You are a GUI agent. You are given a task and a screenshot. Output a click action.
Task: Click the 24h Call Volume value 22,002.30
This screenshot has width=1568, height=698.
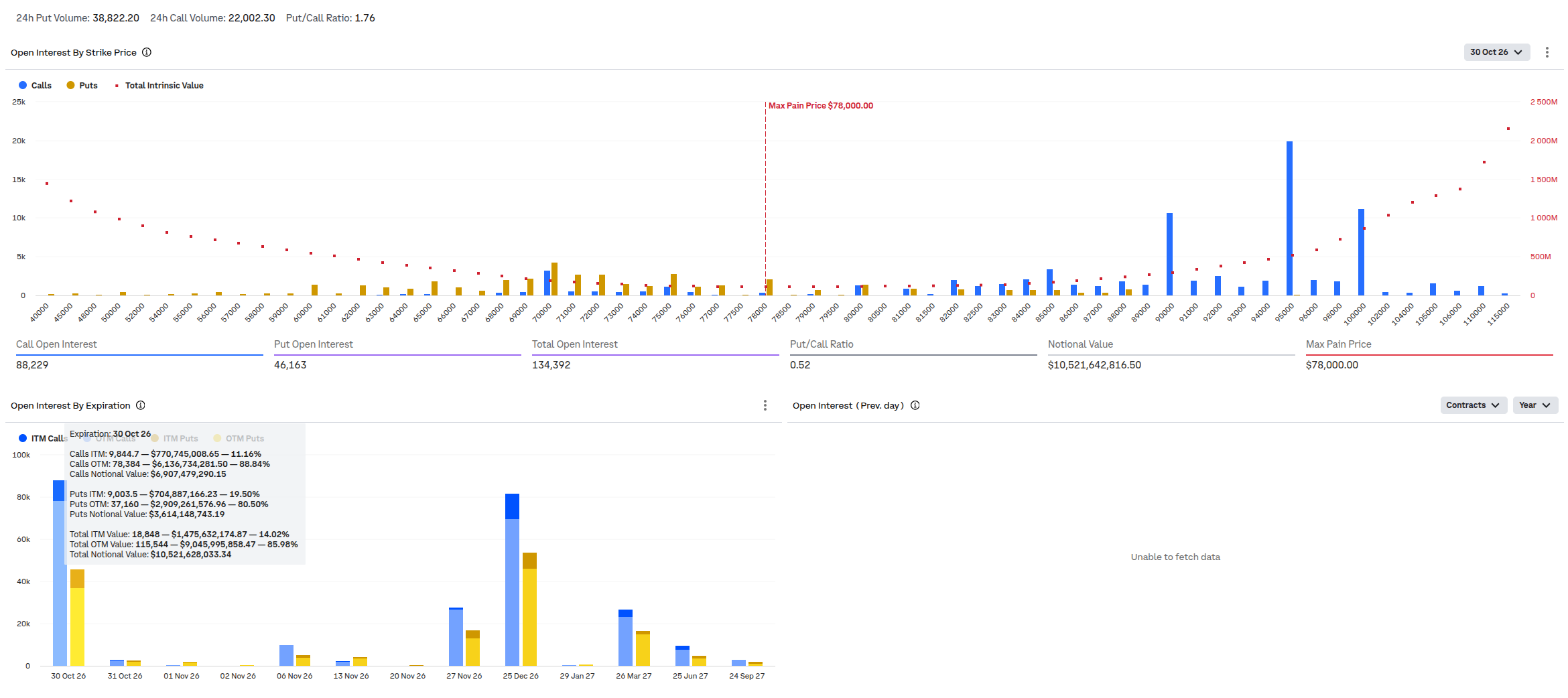tap(252, 18)
